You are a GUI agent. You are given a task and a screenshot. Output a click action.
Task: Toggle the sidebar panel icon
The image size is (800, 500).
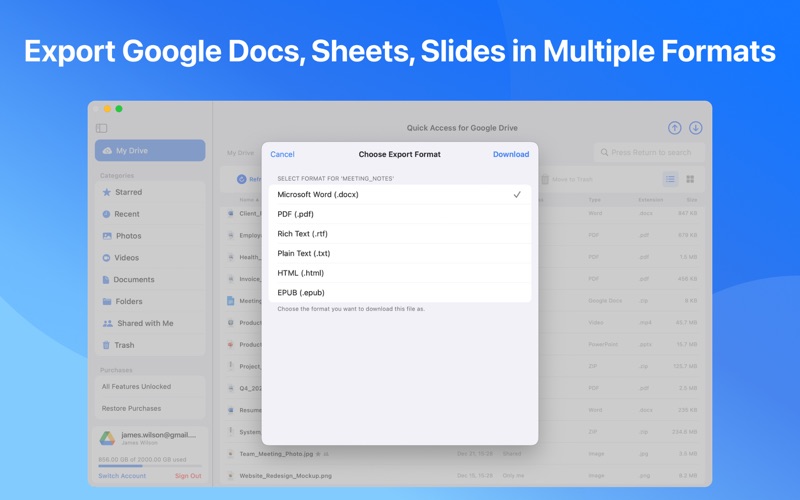tap(102, 128)
